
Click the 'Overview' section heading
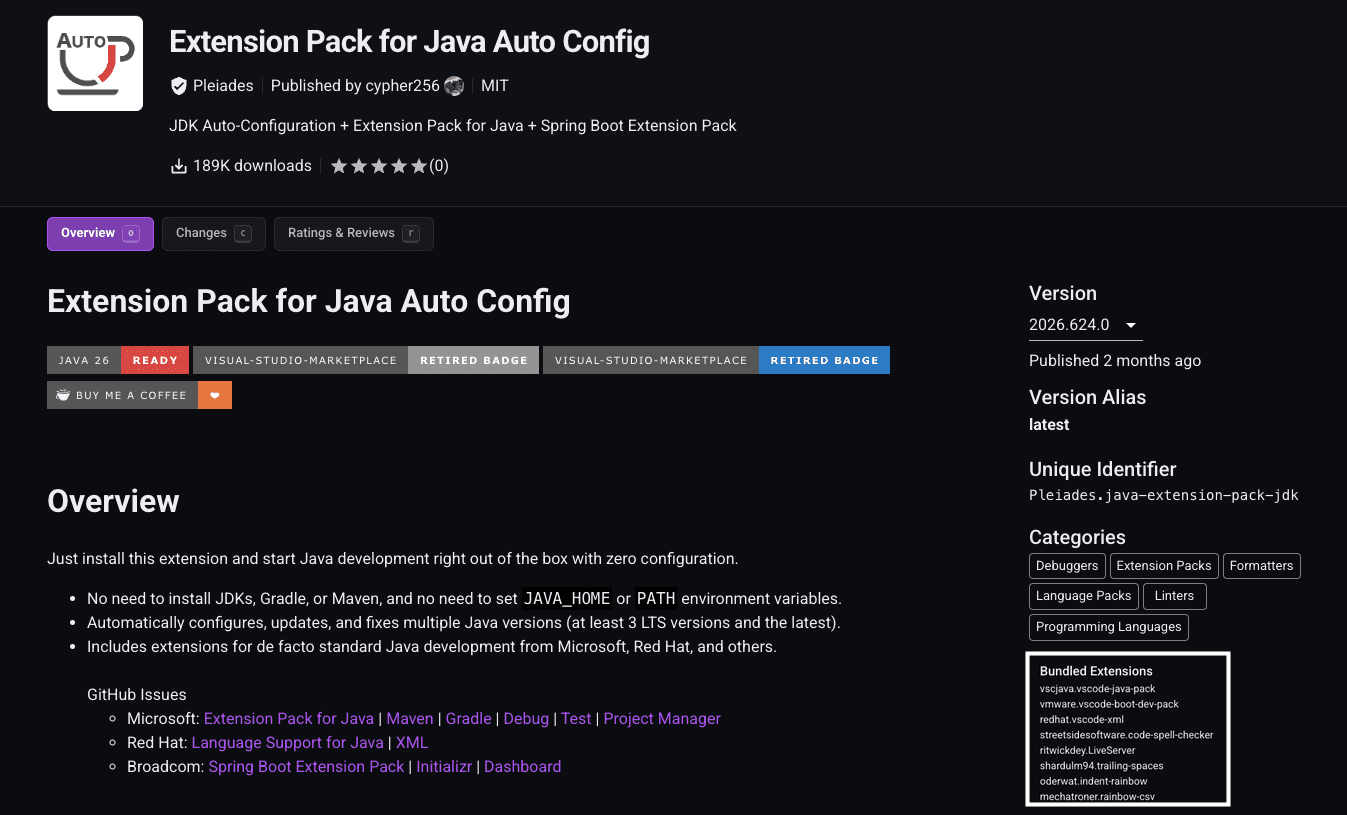click(x=113, y=501)
